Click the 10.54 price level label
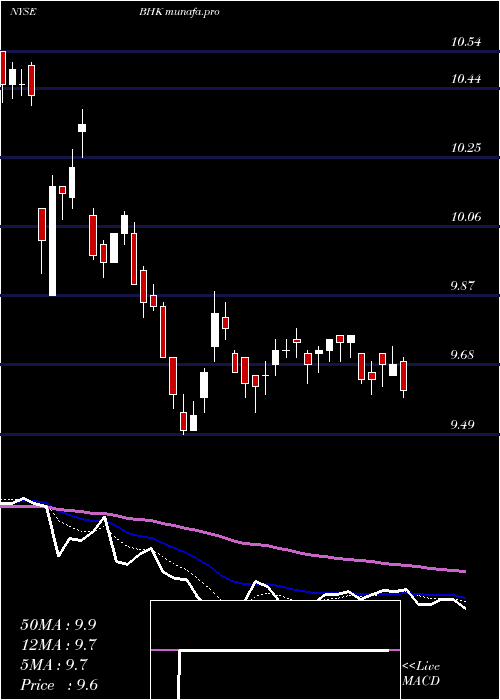The width and height of the screenshot is (500, 700). 466,42
